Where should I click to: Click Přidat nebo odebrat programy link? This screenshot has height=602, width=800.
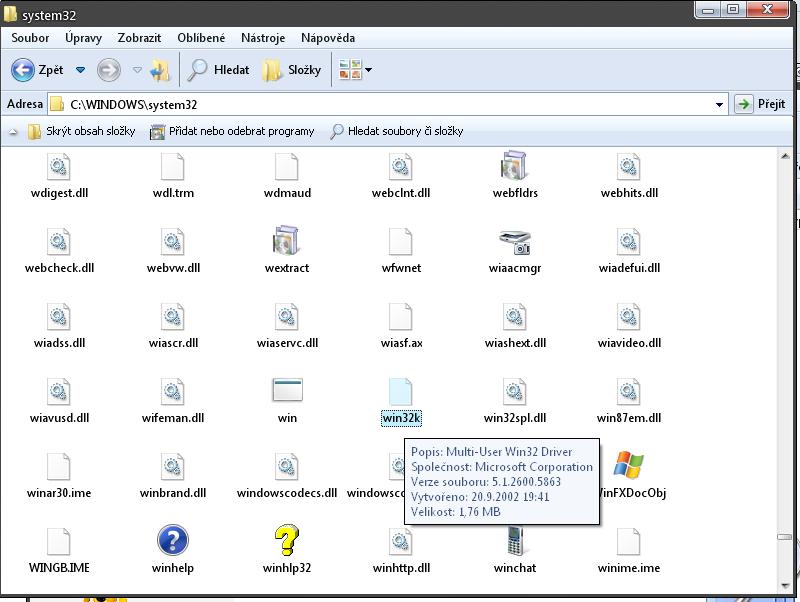[x=232, y=131]
